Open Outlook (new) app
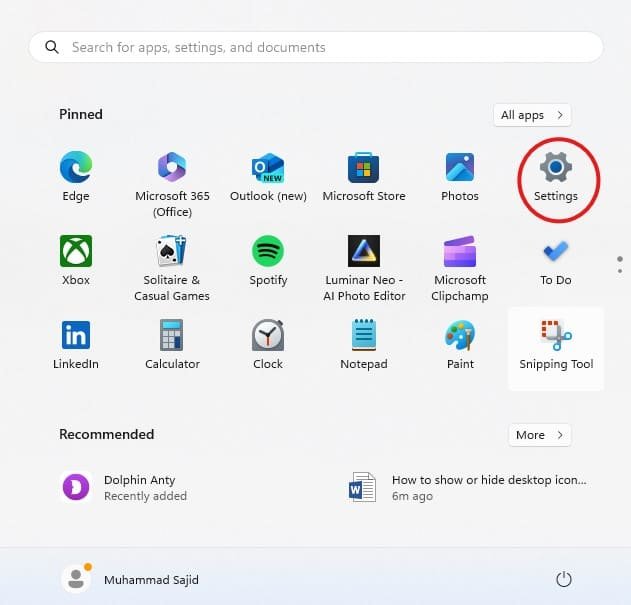 coord(268,176)
